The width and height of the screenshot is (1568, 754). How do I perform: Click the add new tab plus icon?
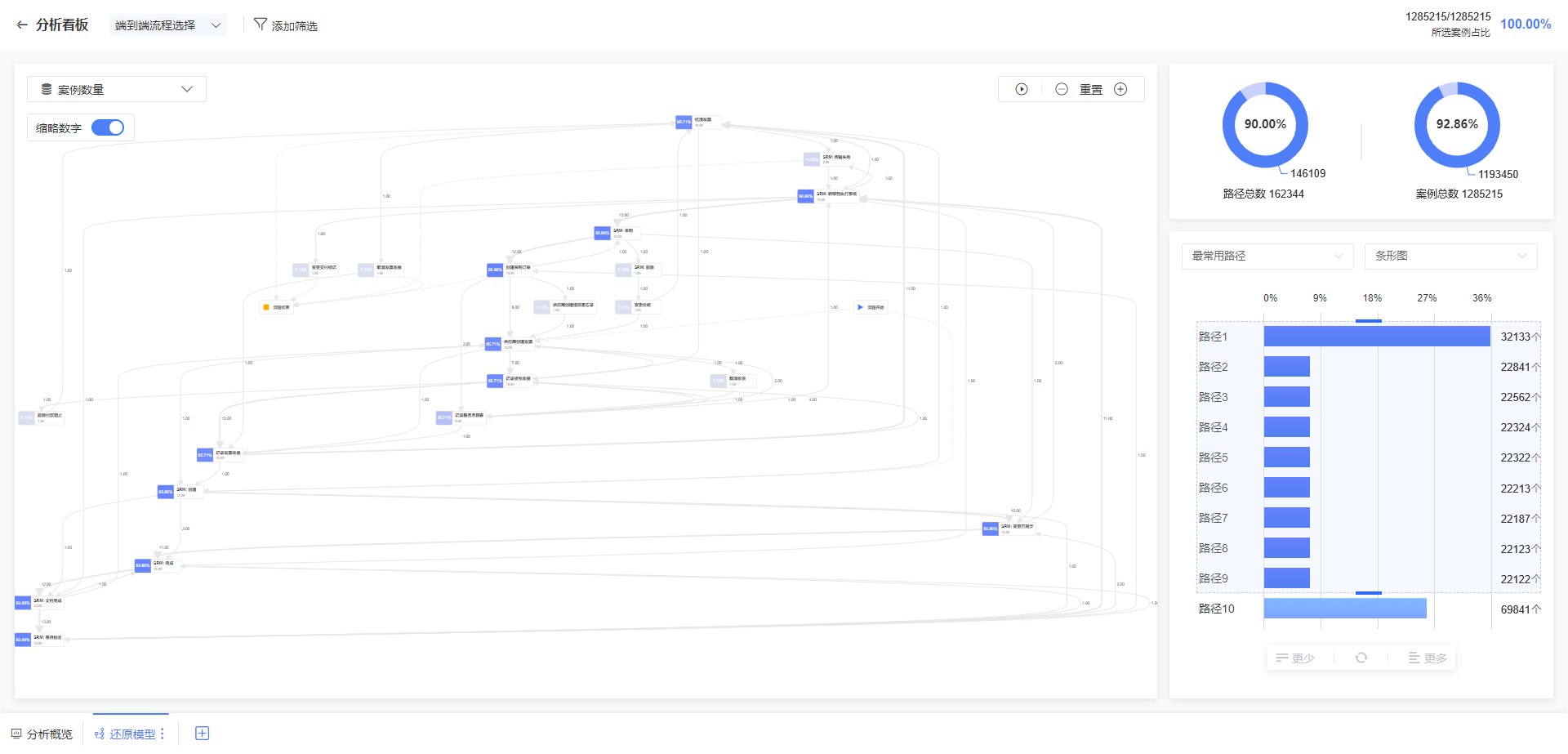tap(203, 734)
